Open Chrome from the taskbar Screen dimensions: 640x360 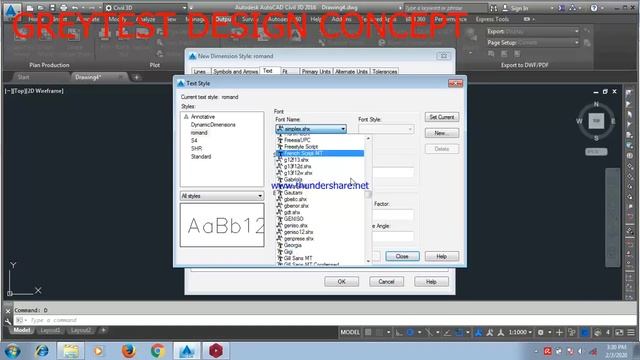tap(158, 351)
